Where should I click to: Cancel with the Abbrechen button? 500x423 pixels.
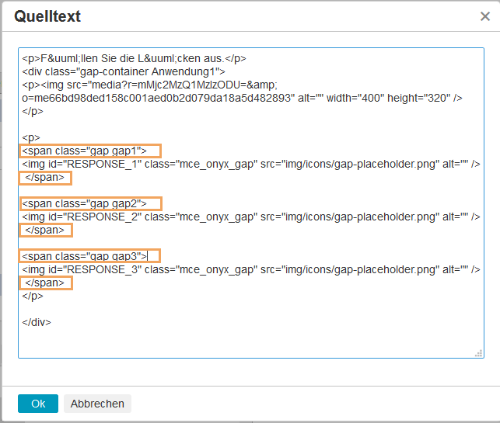(97, 403)
